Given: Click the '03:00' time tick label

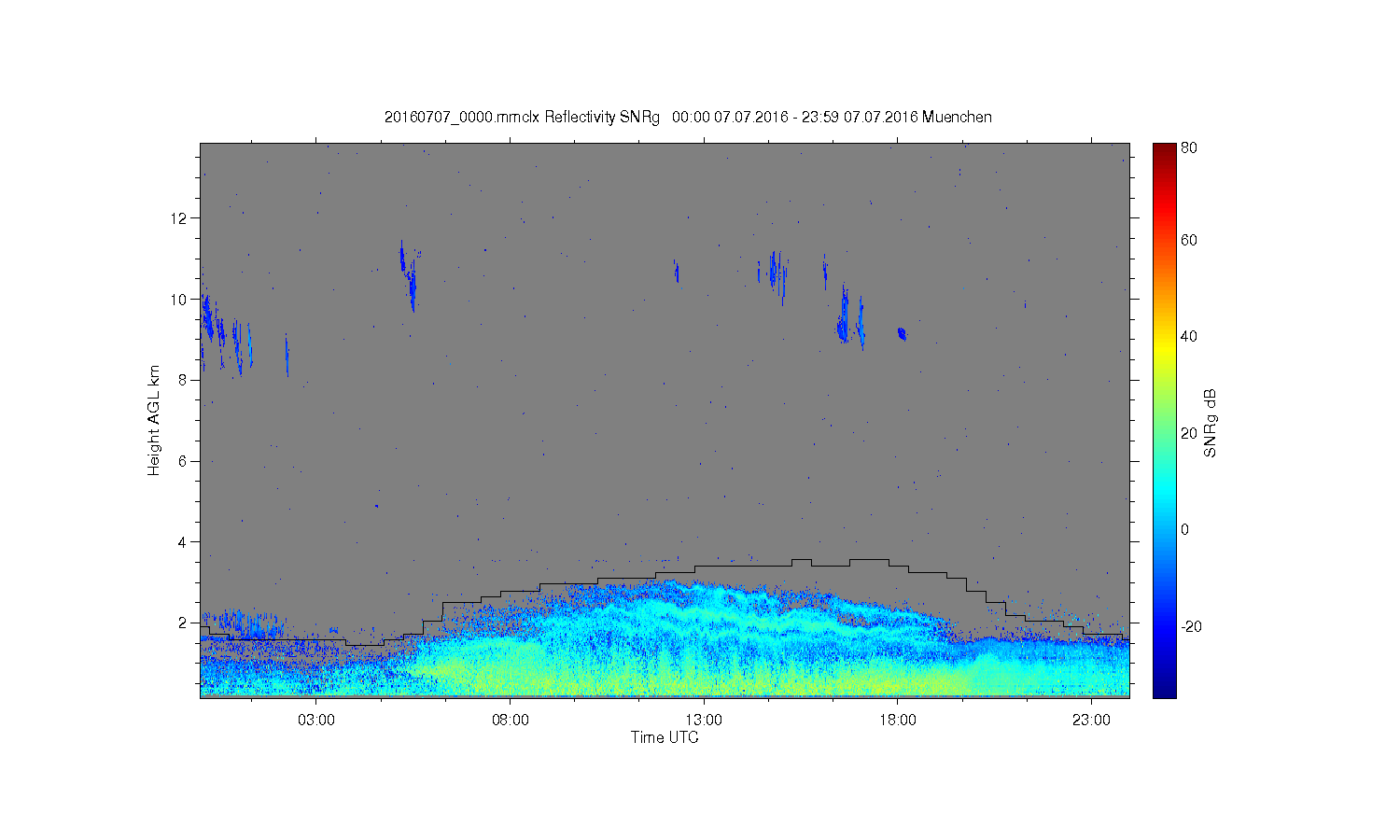Looking at the screenshot, I should tap(316, 720).
